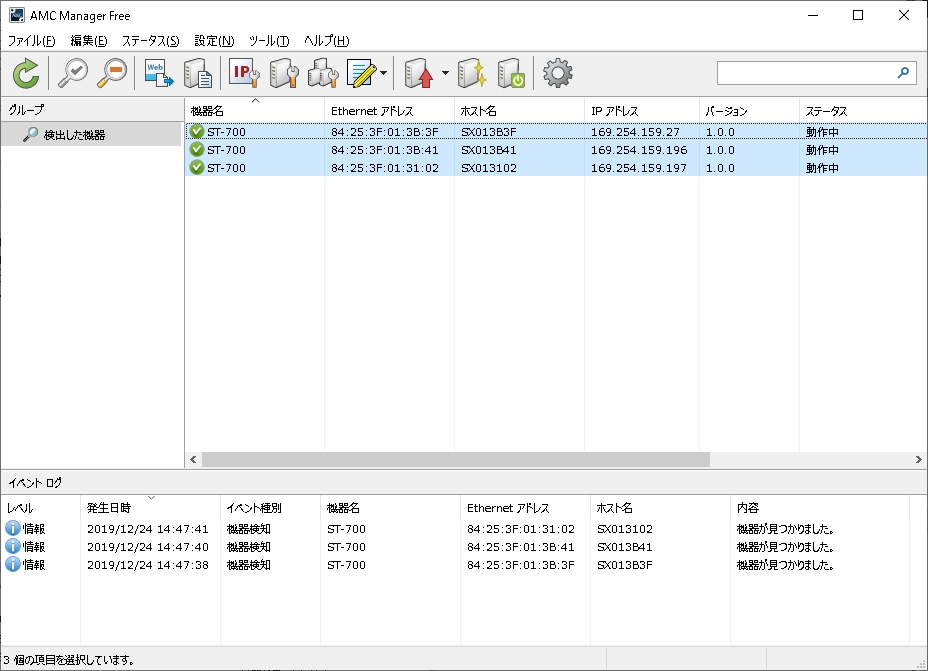Configure a single device with the wrench icon

pyautogui.click(x=284, y=72)
